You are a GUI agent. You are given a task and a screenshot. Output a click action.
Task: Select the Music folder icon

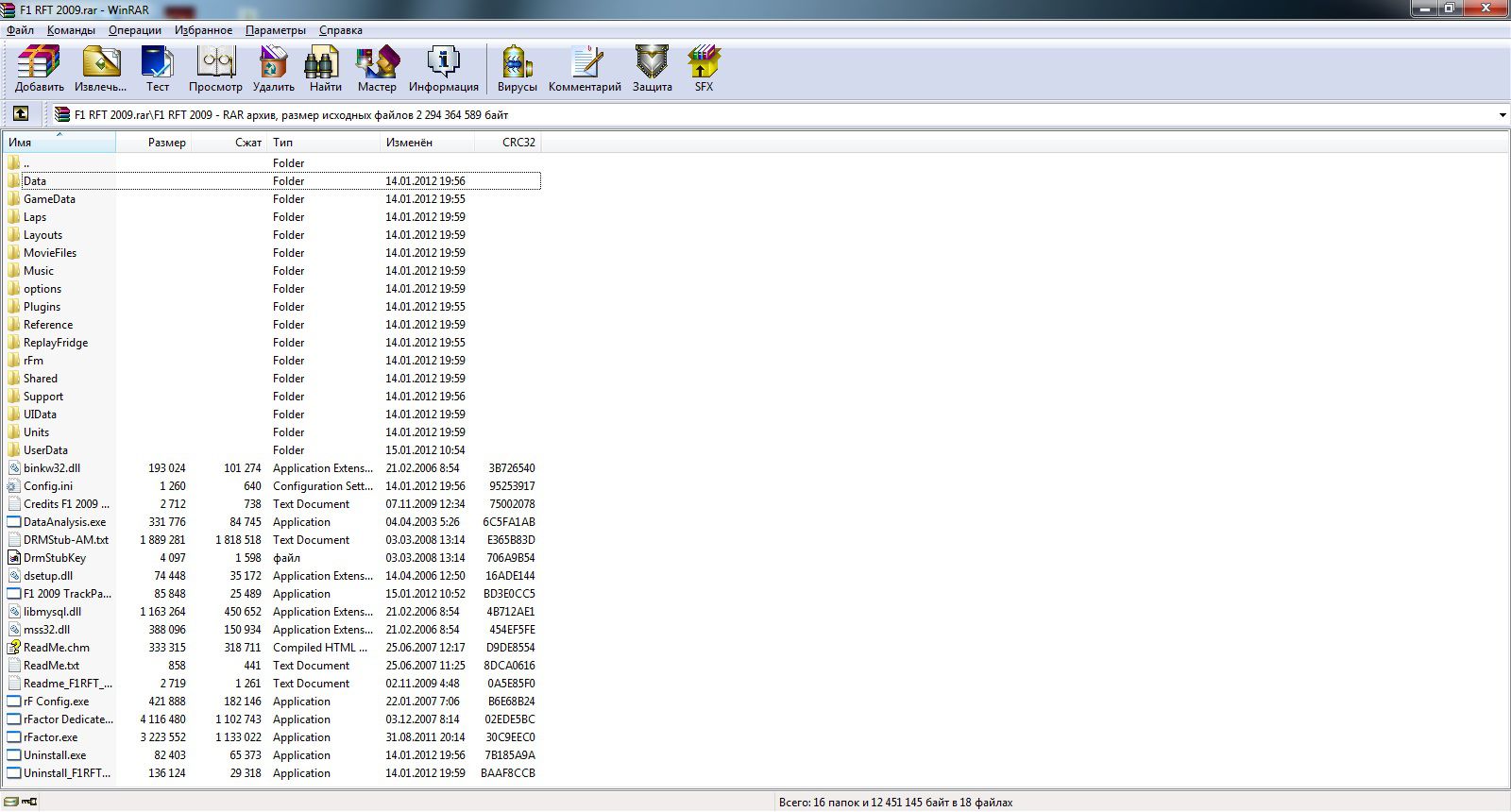click(13, 270)
